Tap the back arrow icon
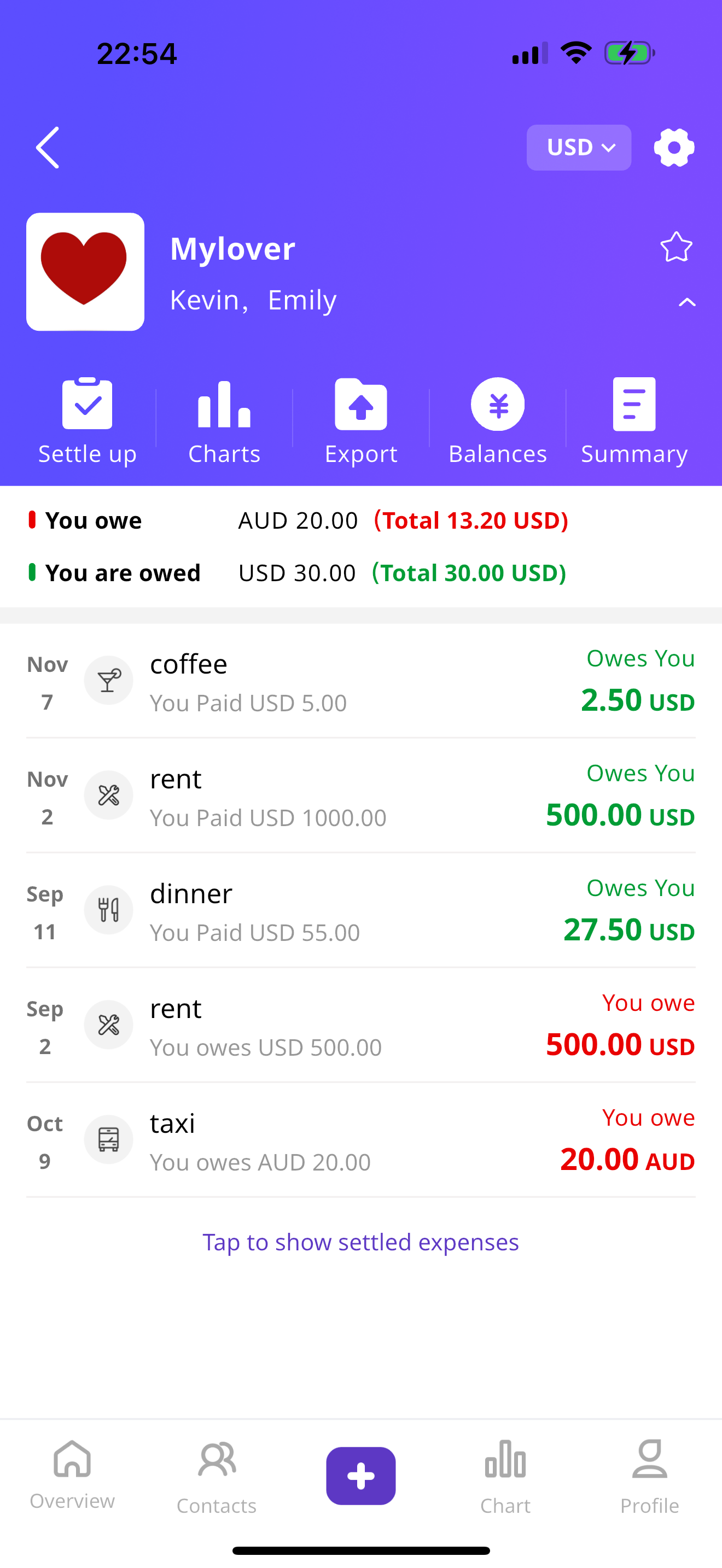The height and width of the screenshot is (1568, 722). tap(48, 147)
